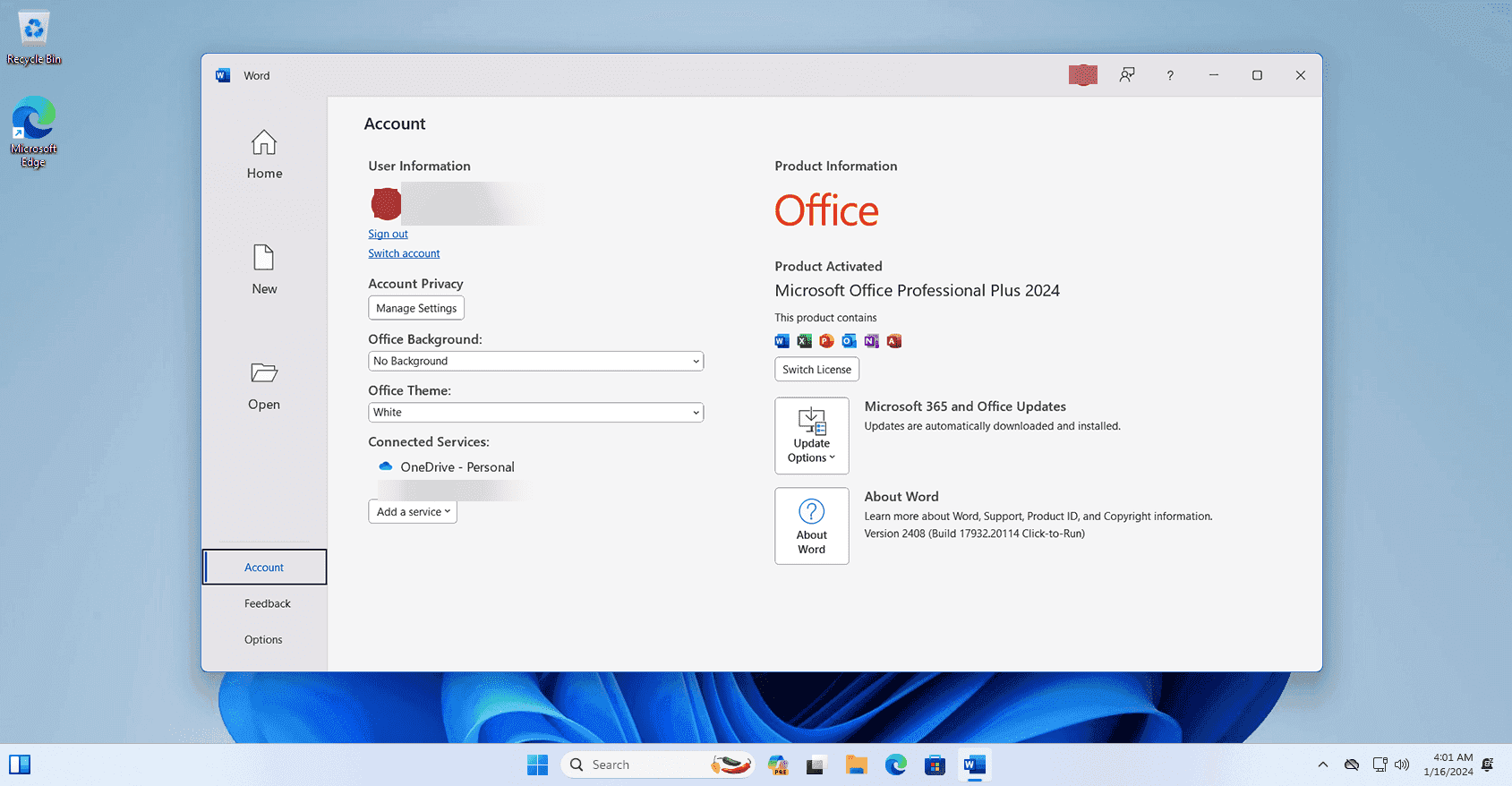Click the Excel icon in the product list
The width and height of the screenshot is (1512, 786).
pyautogui.click(x=804, y=341)
